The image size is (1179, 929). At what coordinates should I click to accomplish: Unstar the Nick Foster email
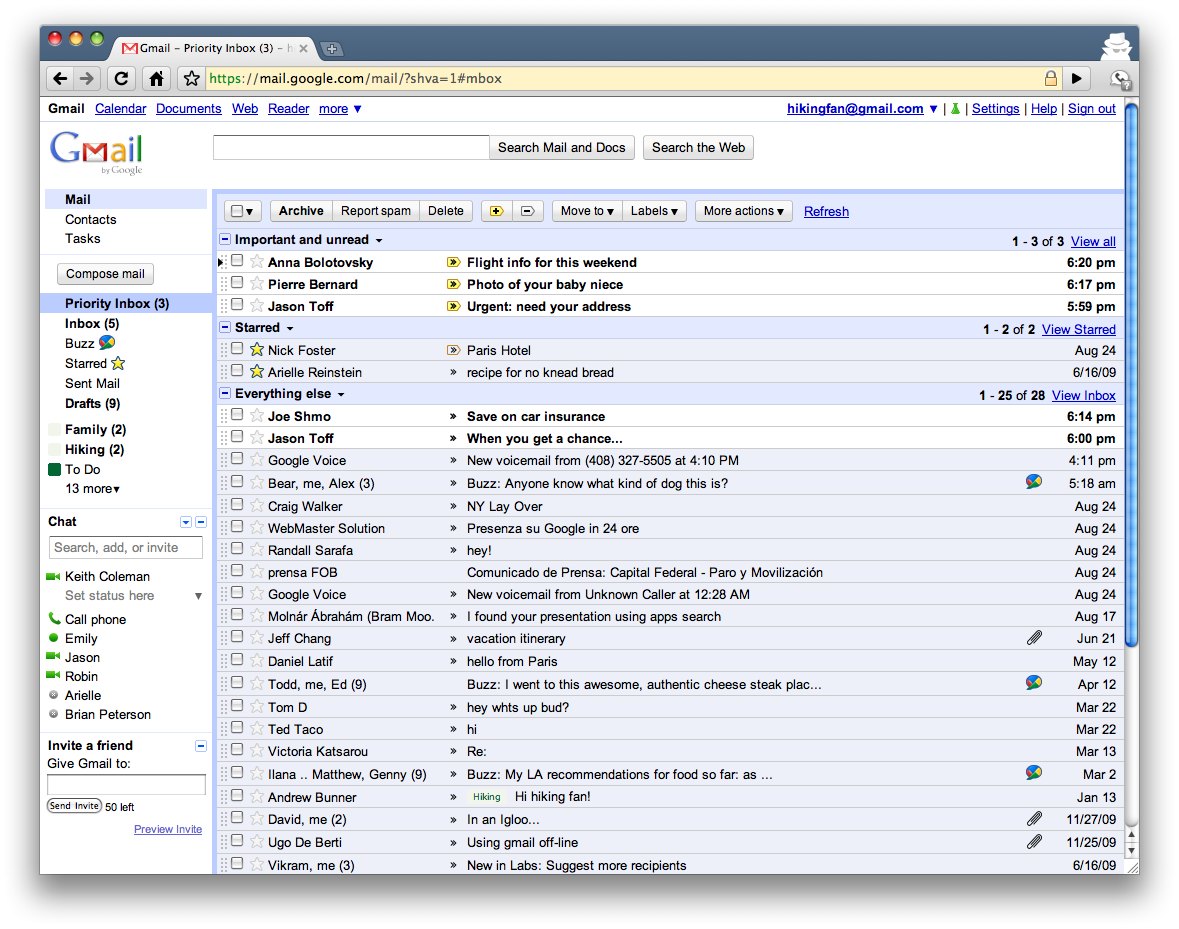point(257,350)
